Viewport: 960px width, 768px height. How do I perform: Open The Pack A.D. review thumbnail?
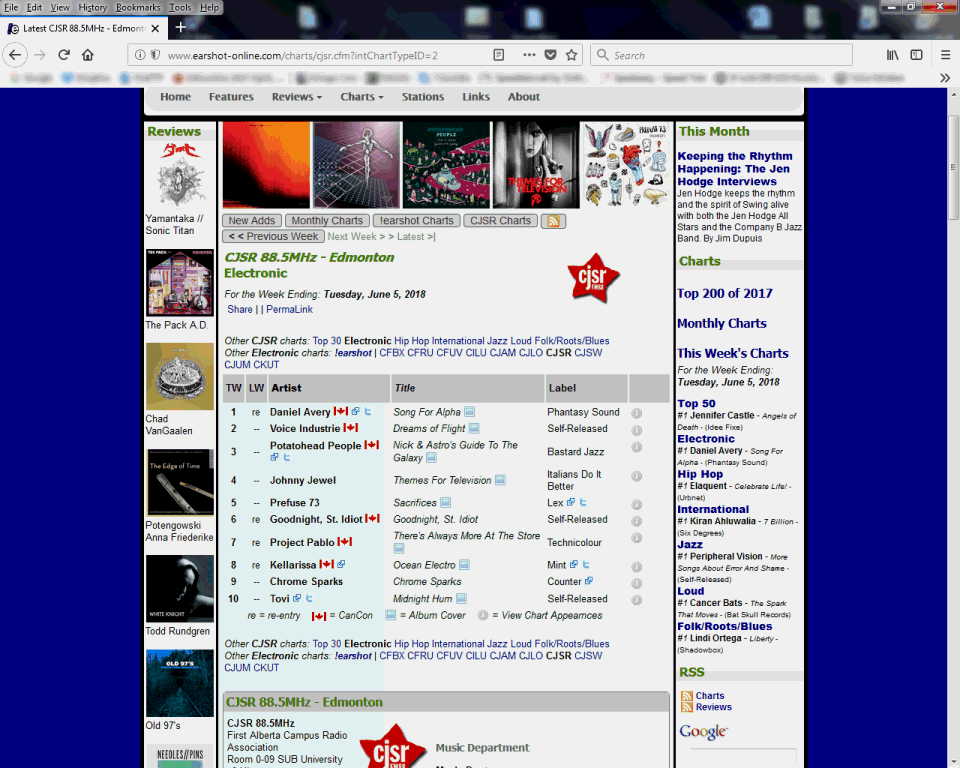(x=179, y=283)
